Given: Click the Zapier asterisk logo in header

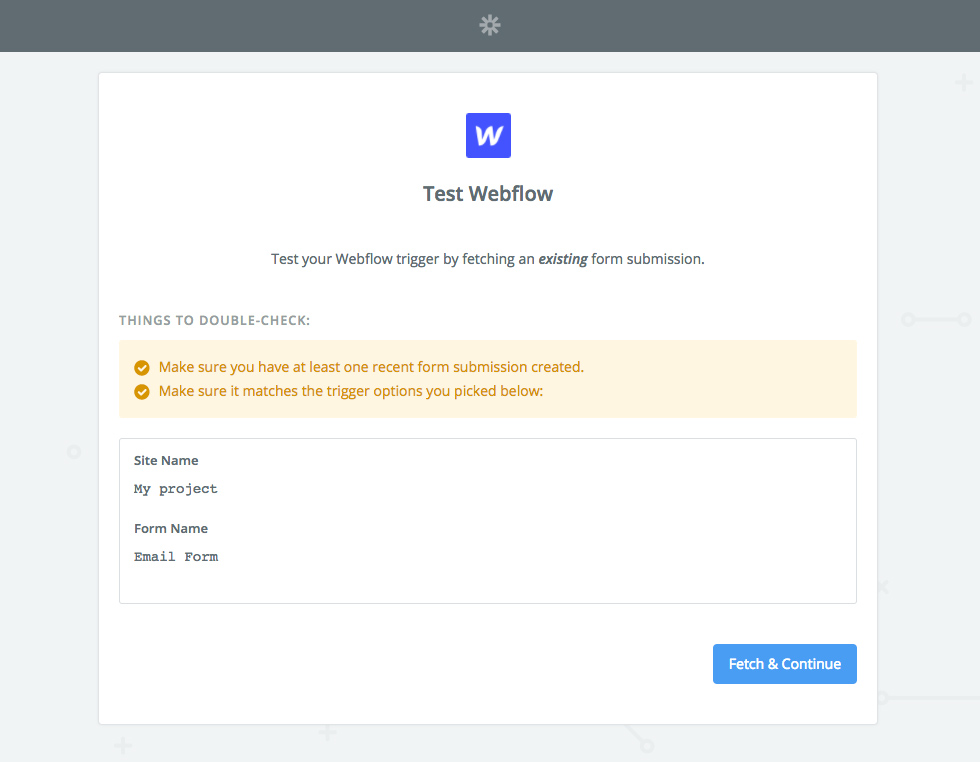Looking at the screenshot, I should pos(490,25).
